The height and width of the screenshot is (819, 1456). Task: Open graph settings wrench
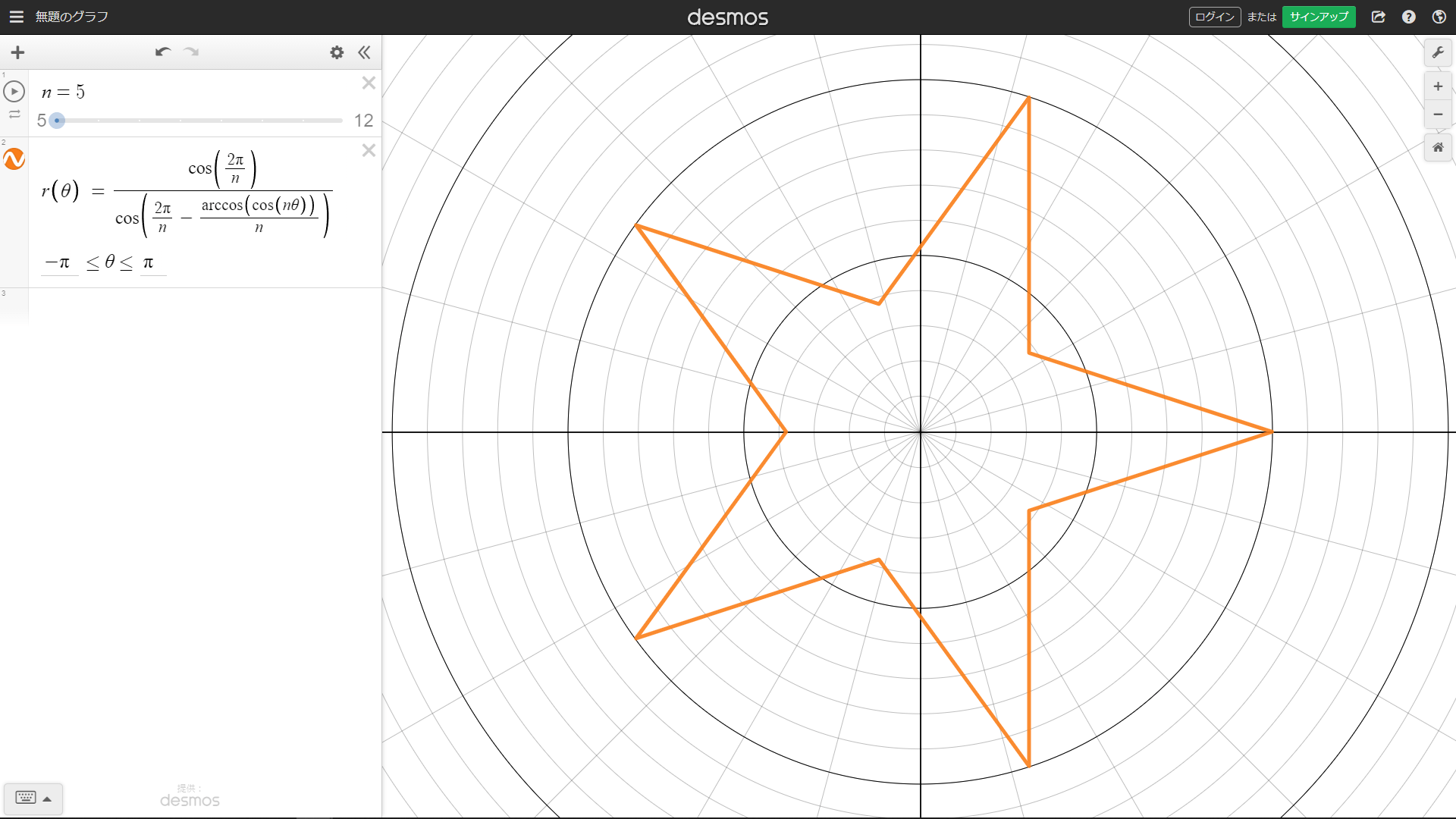click(1438, 52)
